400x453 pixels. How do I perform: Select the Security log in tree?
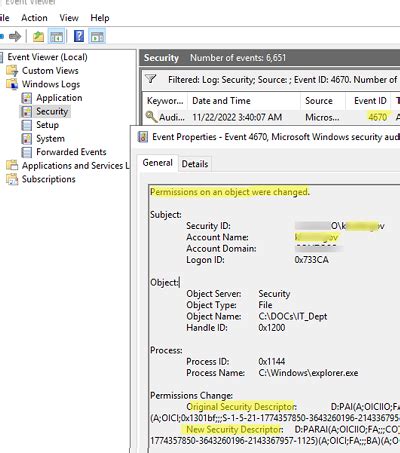click(52, 111)
